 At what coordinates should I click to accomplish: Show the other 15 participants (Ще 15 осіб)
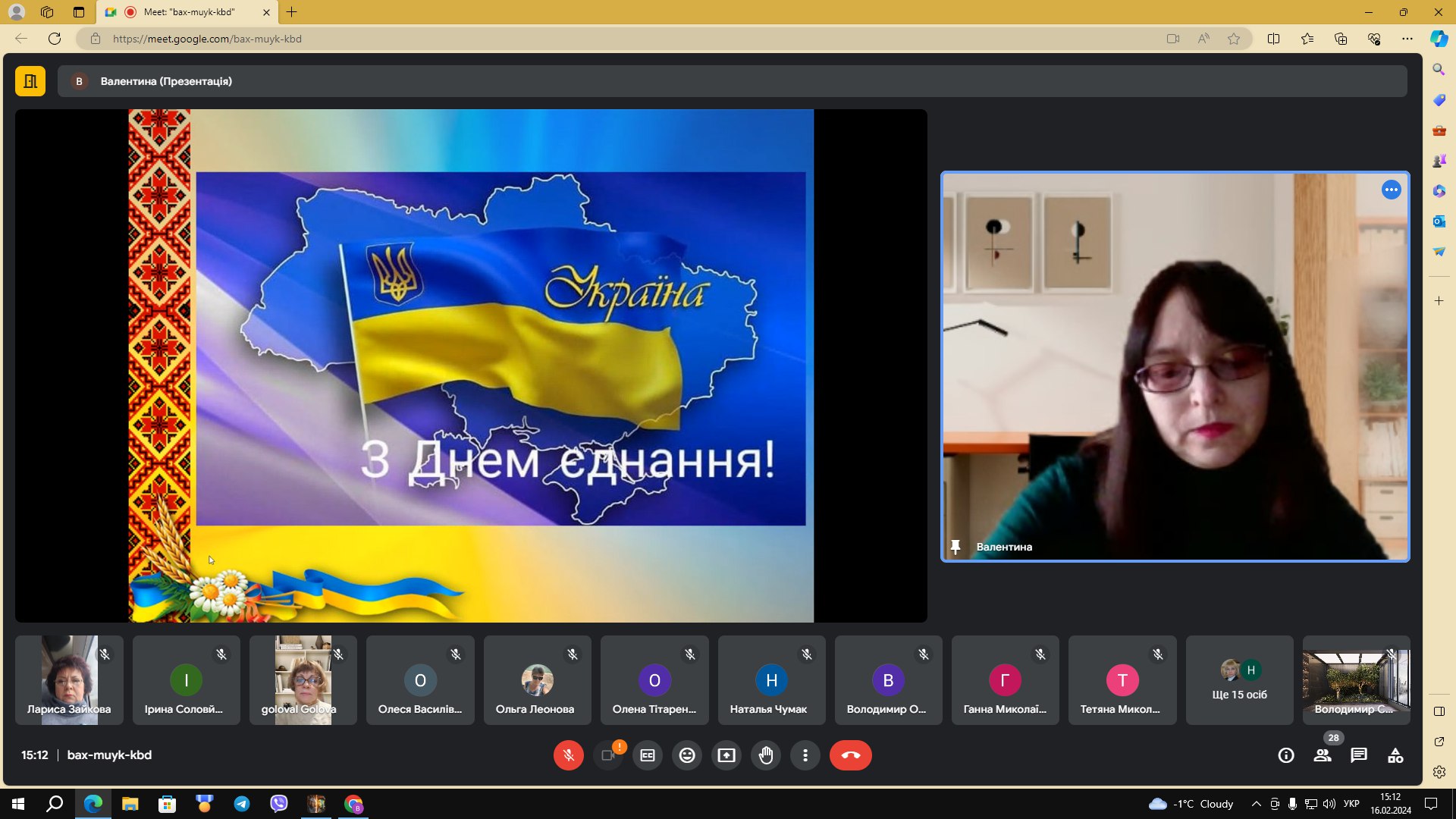coord(1239,680)
